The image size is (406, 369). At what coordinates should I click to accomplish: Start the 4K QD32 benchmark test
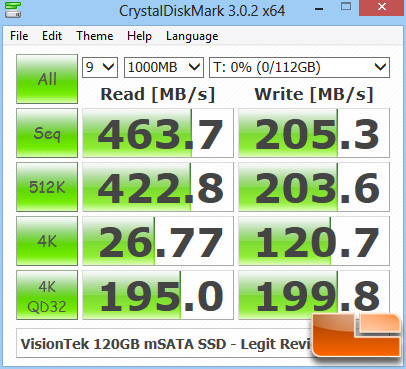47,295
